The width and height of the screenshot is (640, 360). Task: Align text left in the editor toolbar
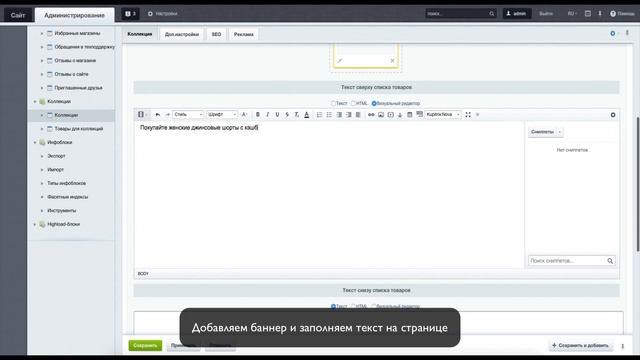coord(339,115)
